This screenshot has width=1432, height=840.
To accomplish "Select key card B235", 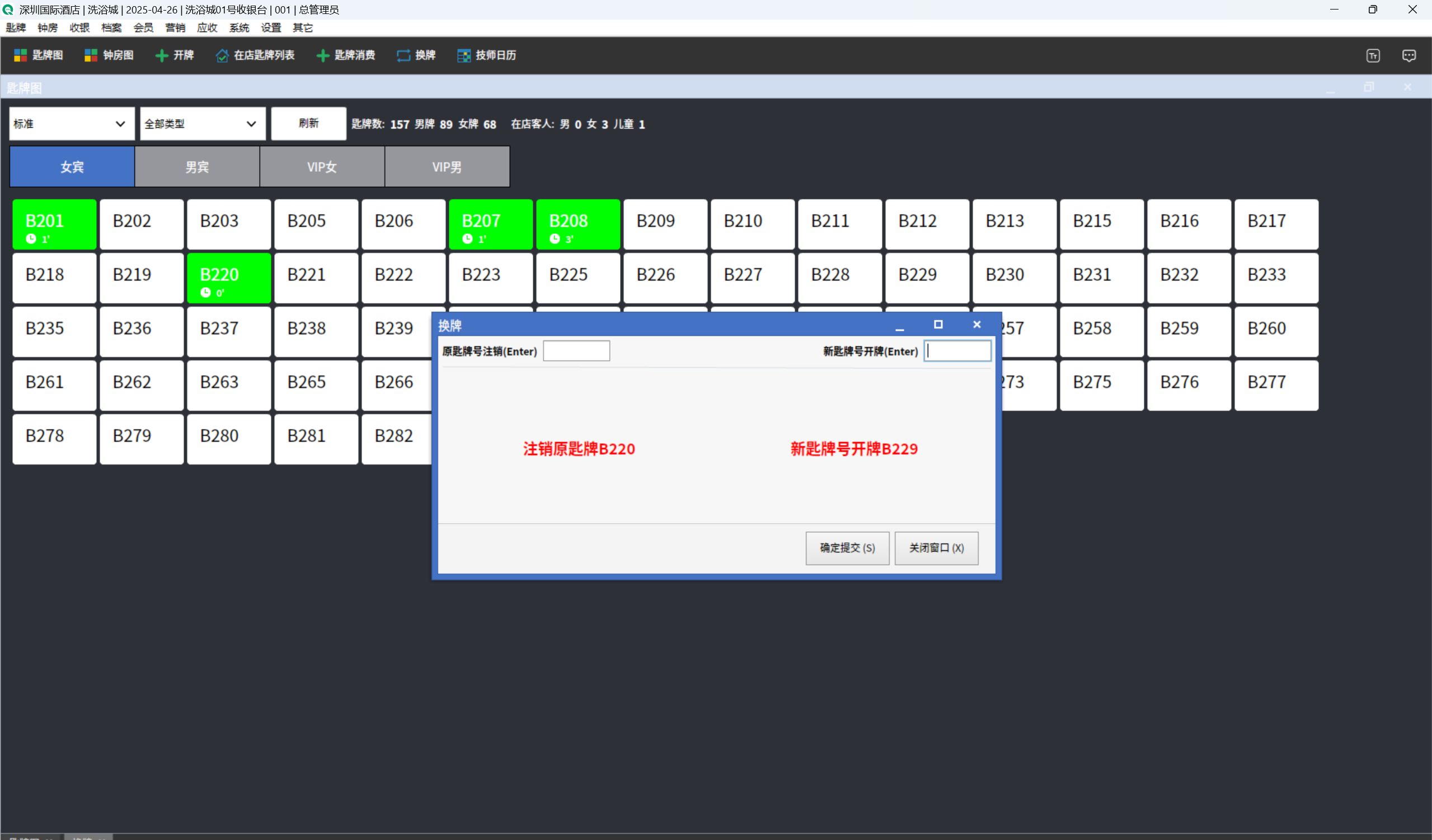I will (x=54, y=332).
